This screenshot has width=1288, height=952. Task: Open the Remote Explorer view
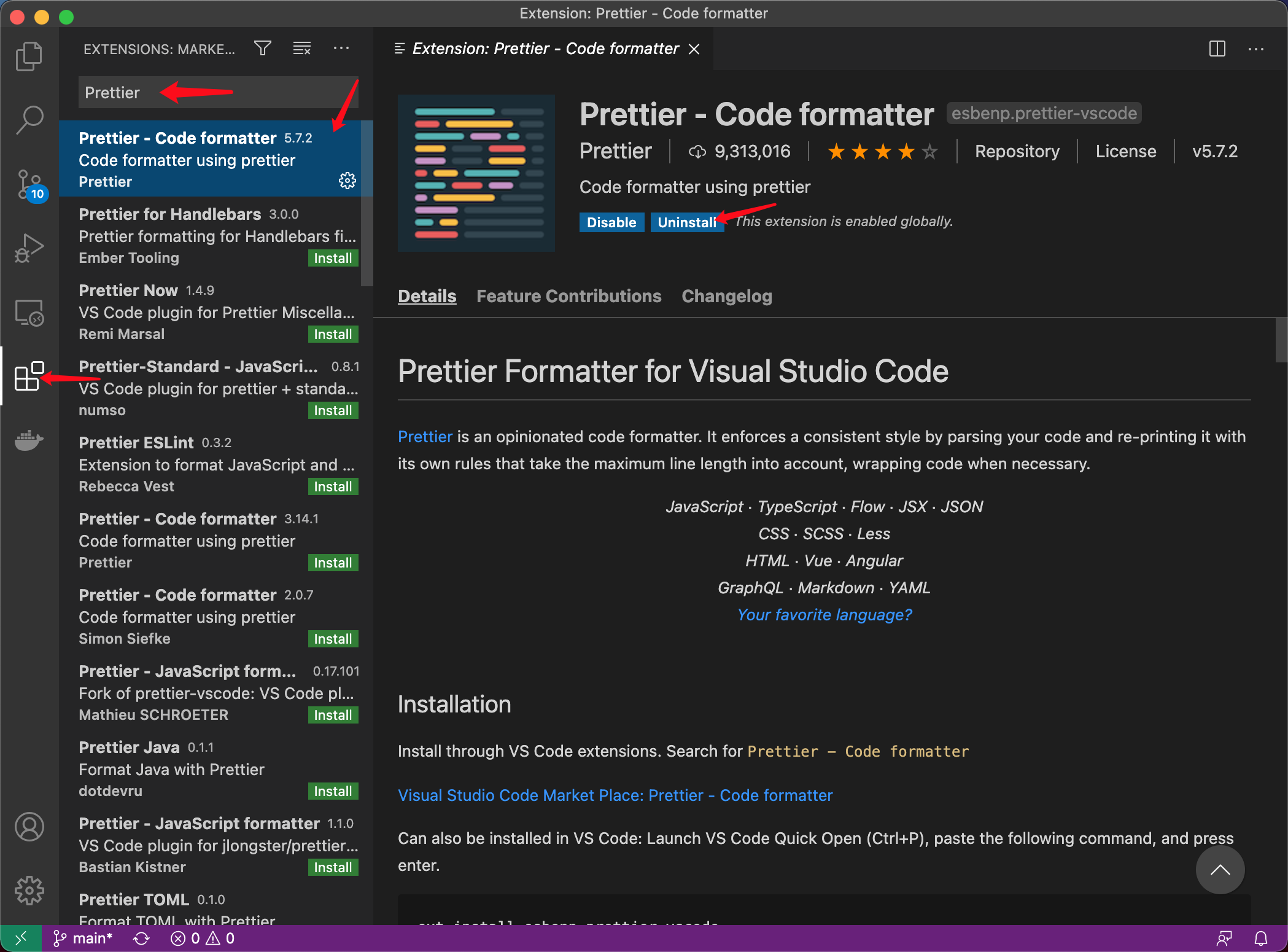click(x=29, y=313)
